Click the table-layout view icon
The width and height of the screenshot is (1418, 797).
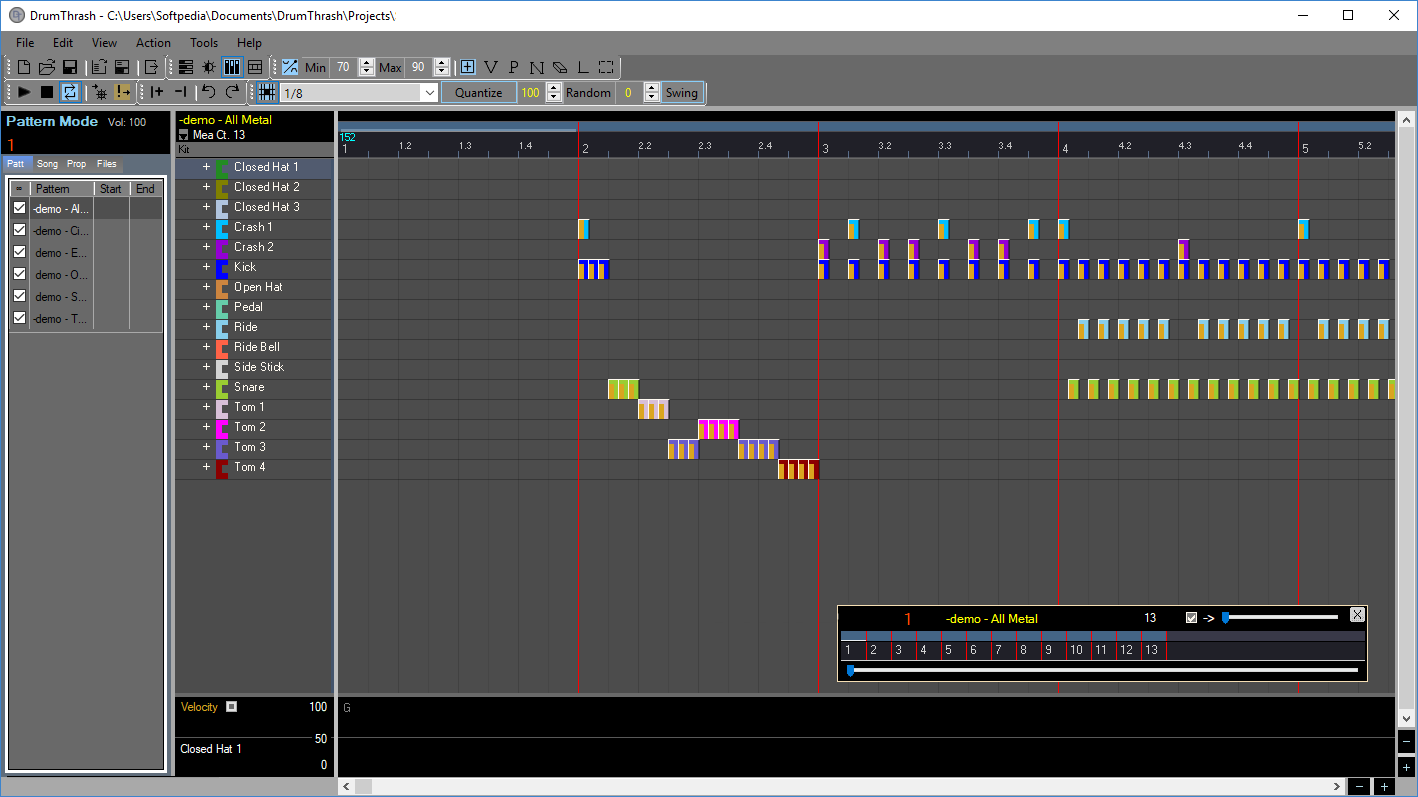click(255, 67)
